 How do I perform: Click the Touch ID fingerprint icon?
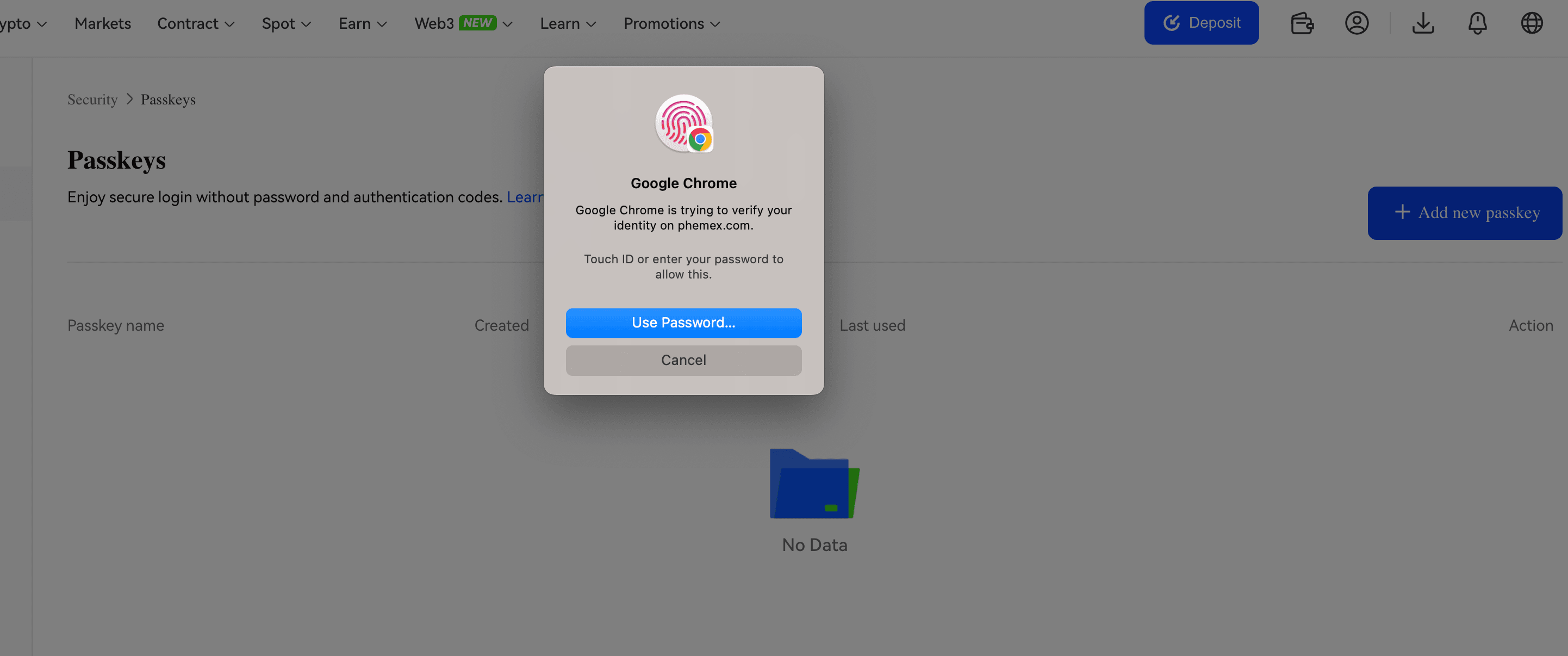tap(683, 123)
